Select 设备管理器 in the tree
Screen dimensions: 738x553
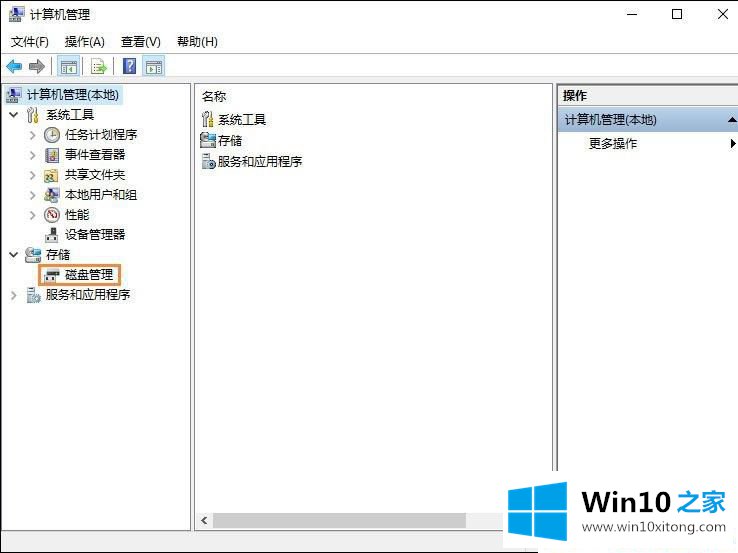click(x=95, y=235)
